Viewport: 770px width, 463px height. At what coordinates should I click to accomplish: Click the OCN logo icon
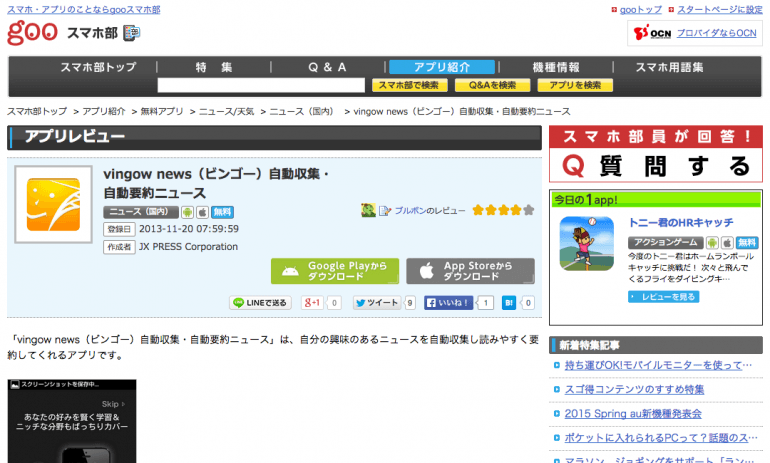tap(652, 33)
